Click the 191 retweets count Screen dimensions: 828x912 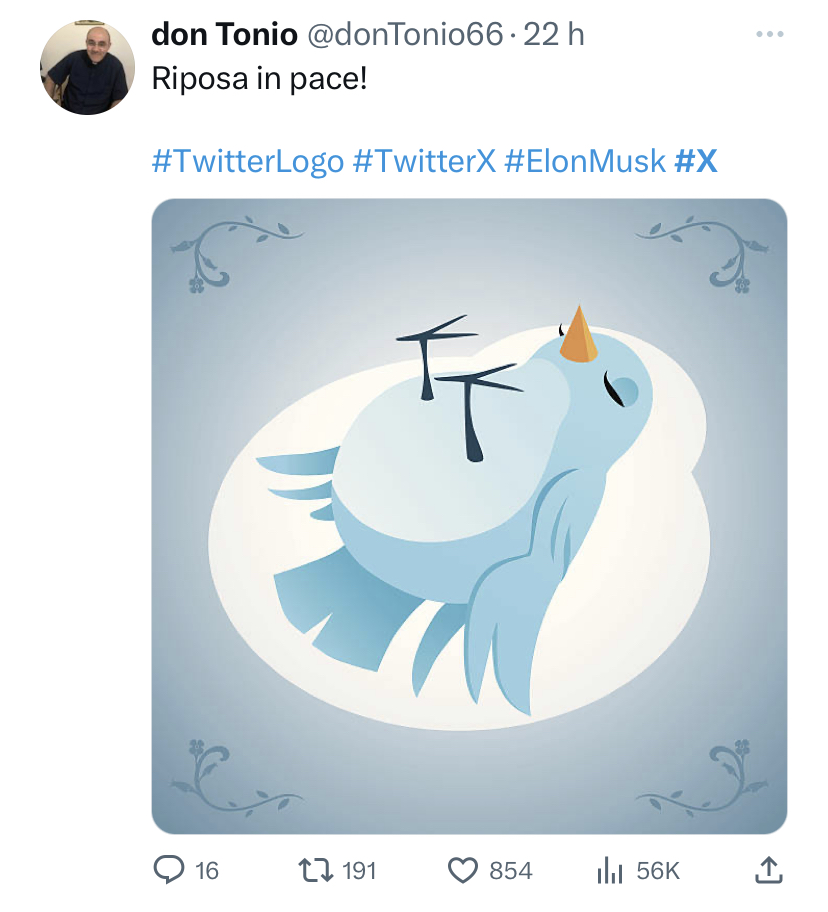click(359, 871)
